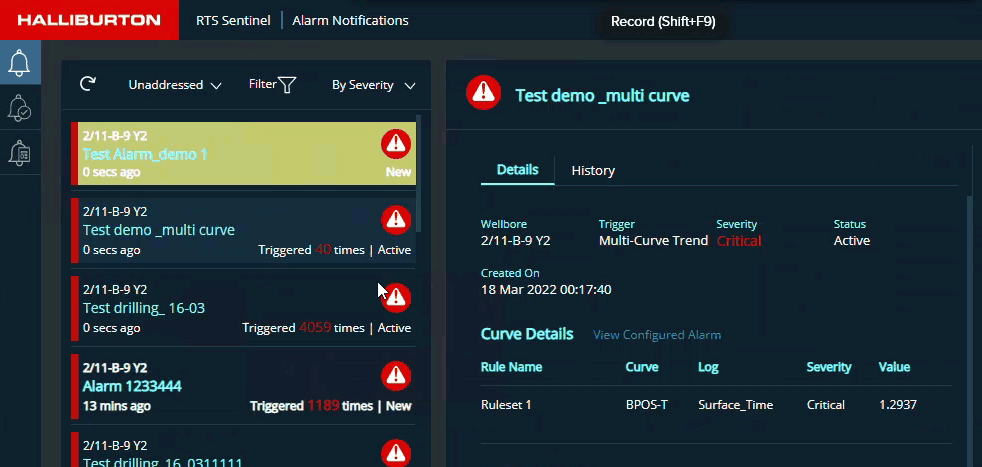Click warning icon on Test drilling_ 16-03
Image resolution: width=982 pixels, height=467 pixels.
397,297
